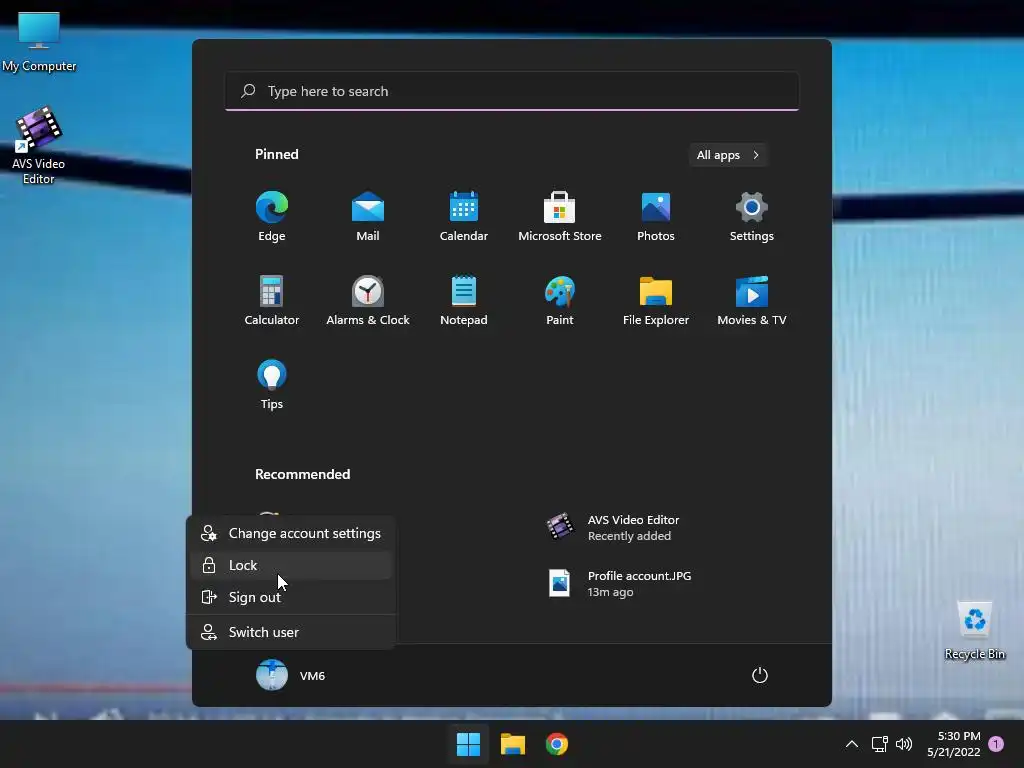This screenshot has width=1024, height=768.
Task: Open the notification badge showing 1
Action: tap(997, 744)
